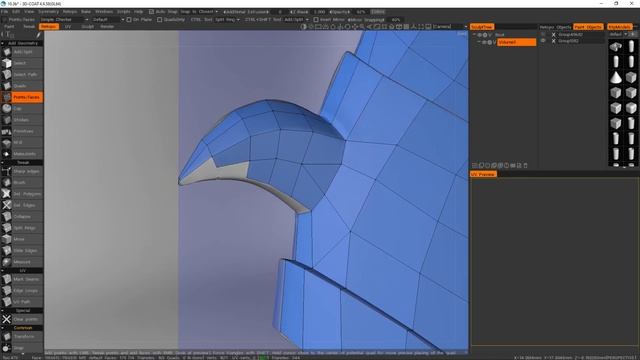Activate the Select Path tool
Image resolution: width=640 pixels, height=360 pixels.
click(22, 75)
